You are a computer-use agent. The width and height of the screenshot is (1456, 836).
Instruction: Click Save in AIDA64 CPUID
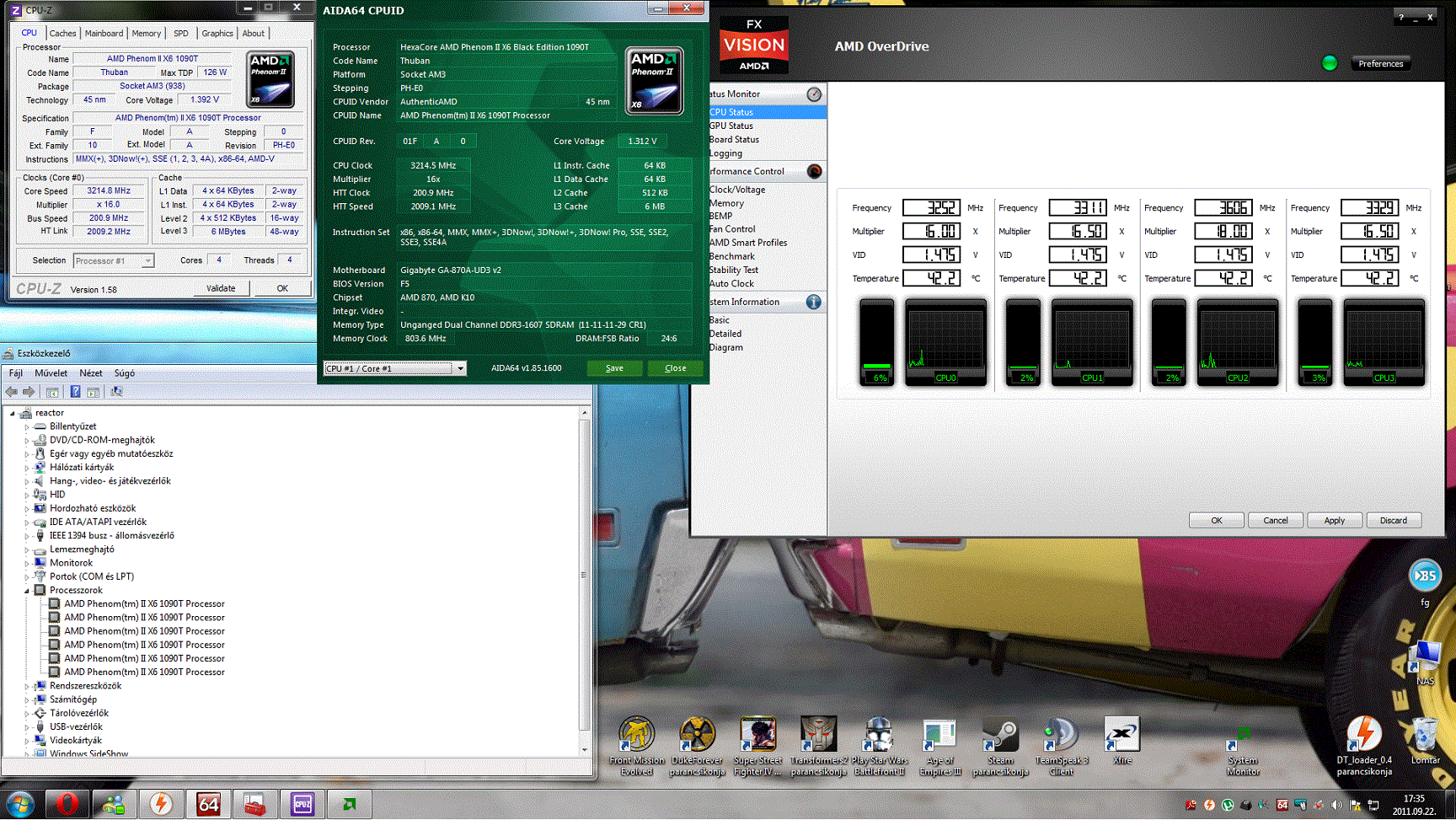point(615,368)
